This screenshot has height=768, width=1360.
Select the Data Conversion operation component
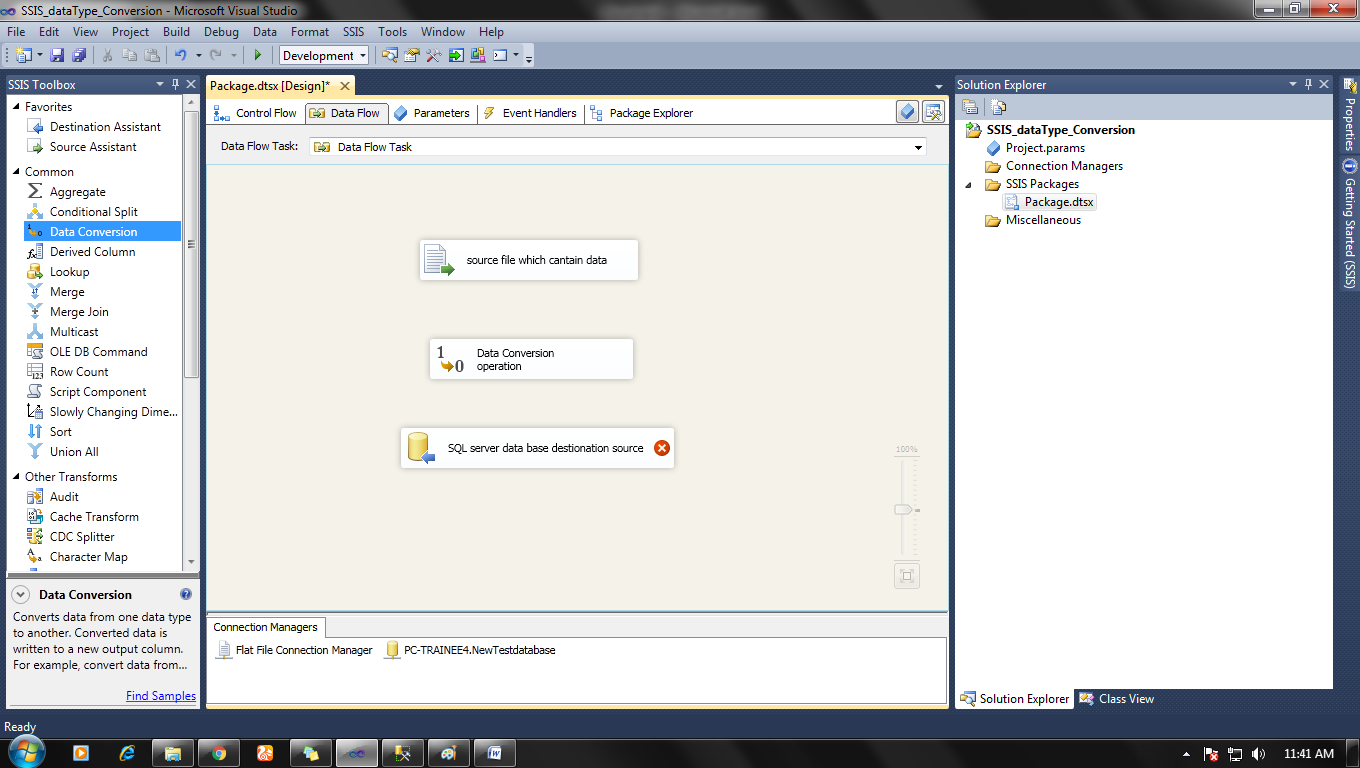click(531, 359)
